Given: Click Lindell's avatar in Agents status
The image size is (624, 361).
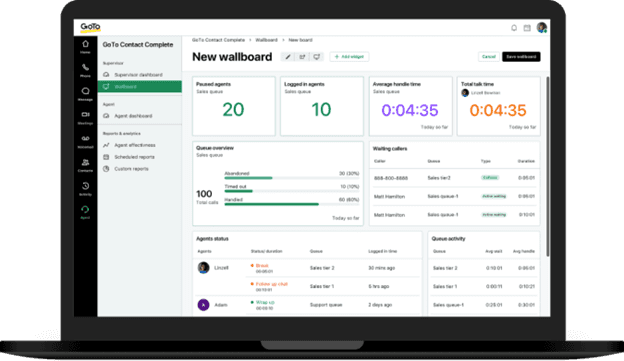Looking at the screenshot, I should (x=203, y=267).
